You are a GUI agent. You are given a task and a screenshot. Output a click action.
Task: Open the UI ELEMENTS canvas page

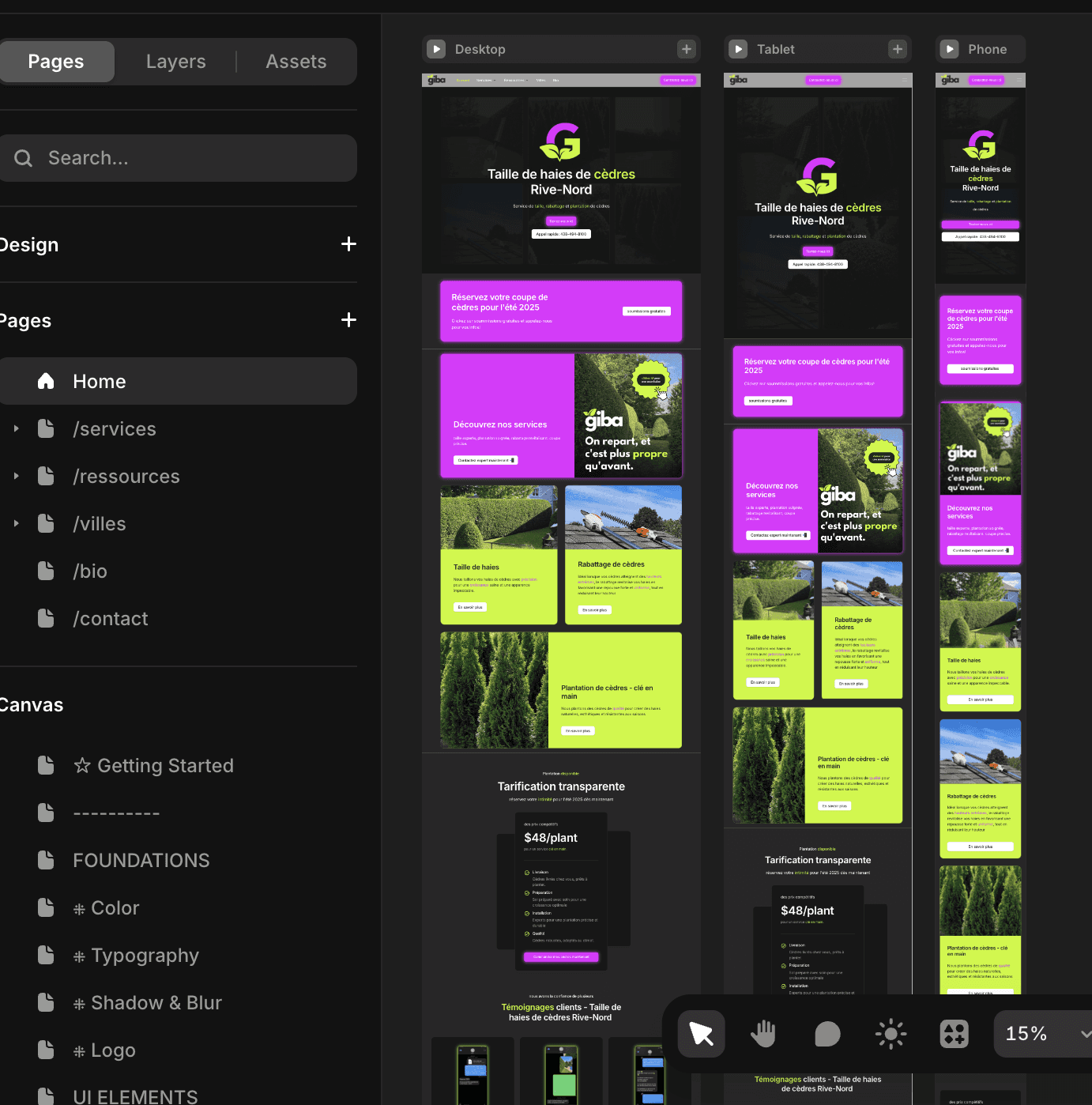pos(135,1096)
